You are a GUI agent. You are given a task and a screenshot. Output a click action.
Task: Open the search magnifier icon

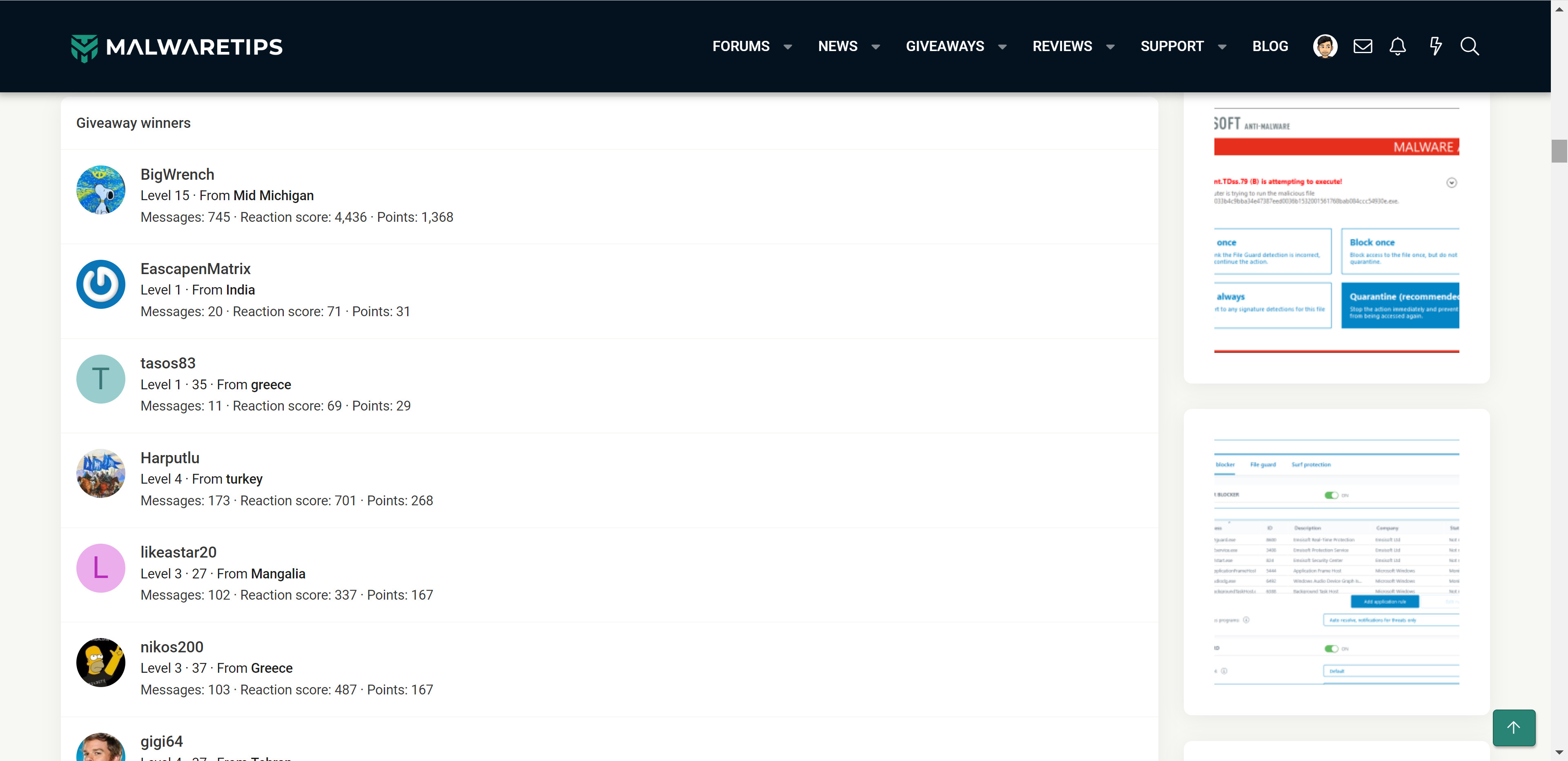[1470, 46]
